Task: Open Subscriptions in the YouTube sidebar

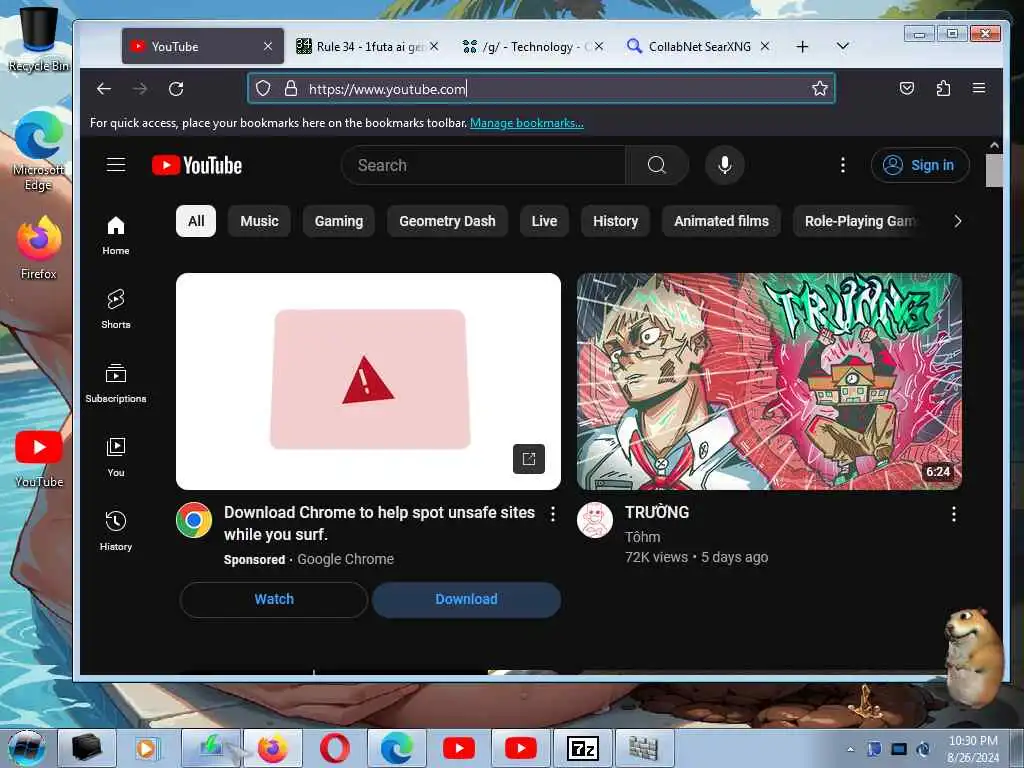Action: point(116,383)
